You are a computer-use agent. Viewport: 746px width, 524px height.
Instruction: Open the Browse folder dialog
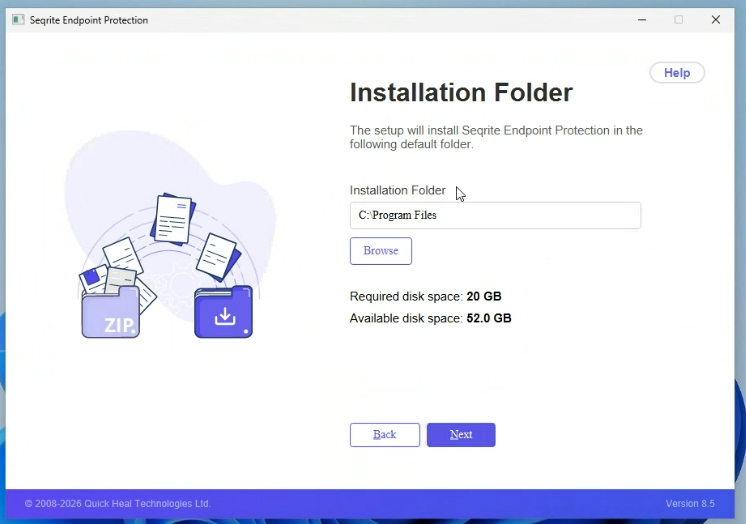(x=381, y=251)
